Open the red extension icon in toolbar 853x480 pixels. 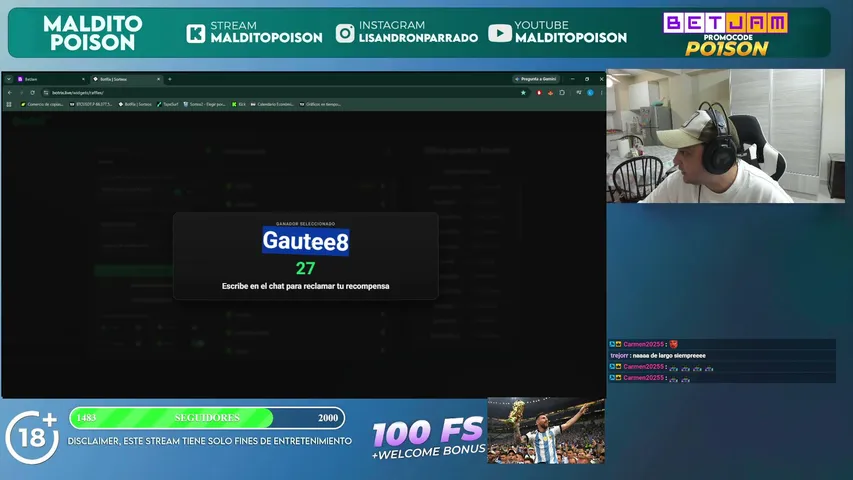(539, 93)
